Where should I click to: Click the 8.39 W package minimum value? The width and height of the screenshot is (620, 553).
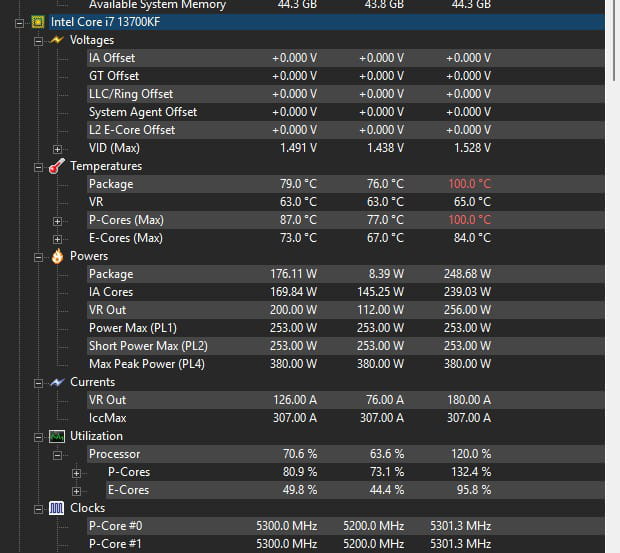tap(386, 274)
